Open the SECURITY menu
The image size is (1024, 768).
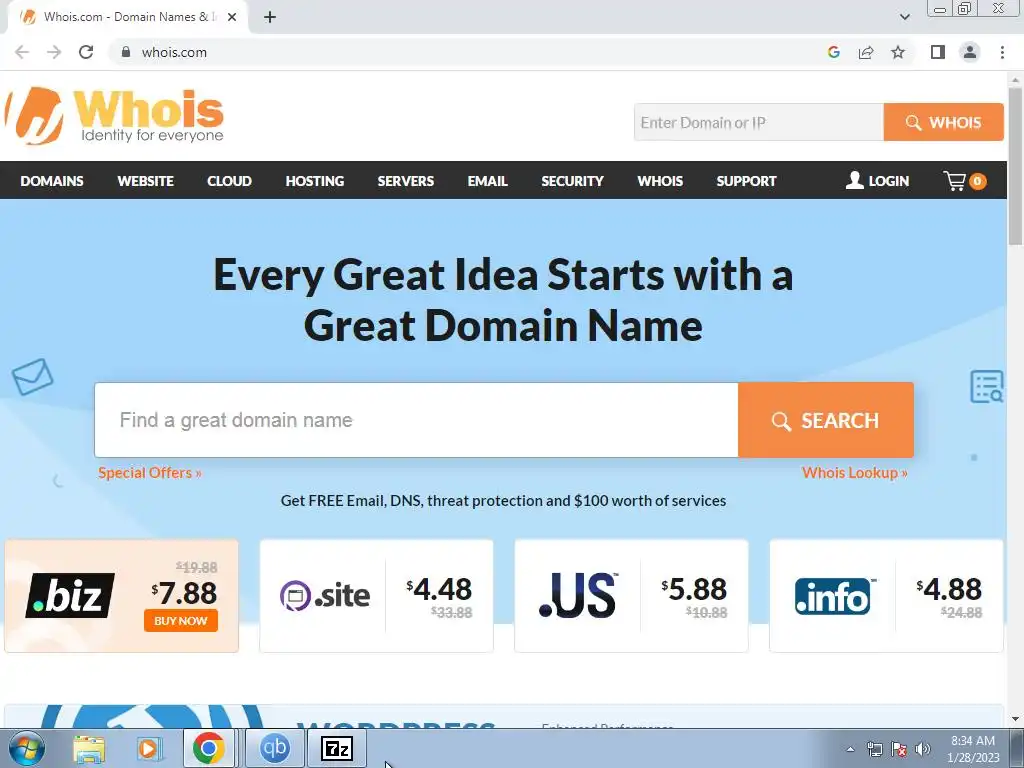click(572, 181)
